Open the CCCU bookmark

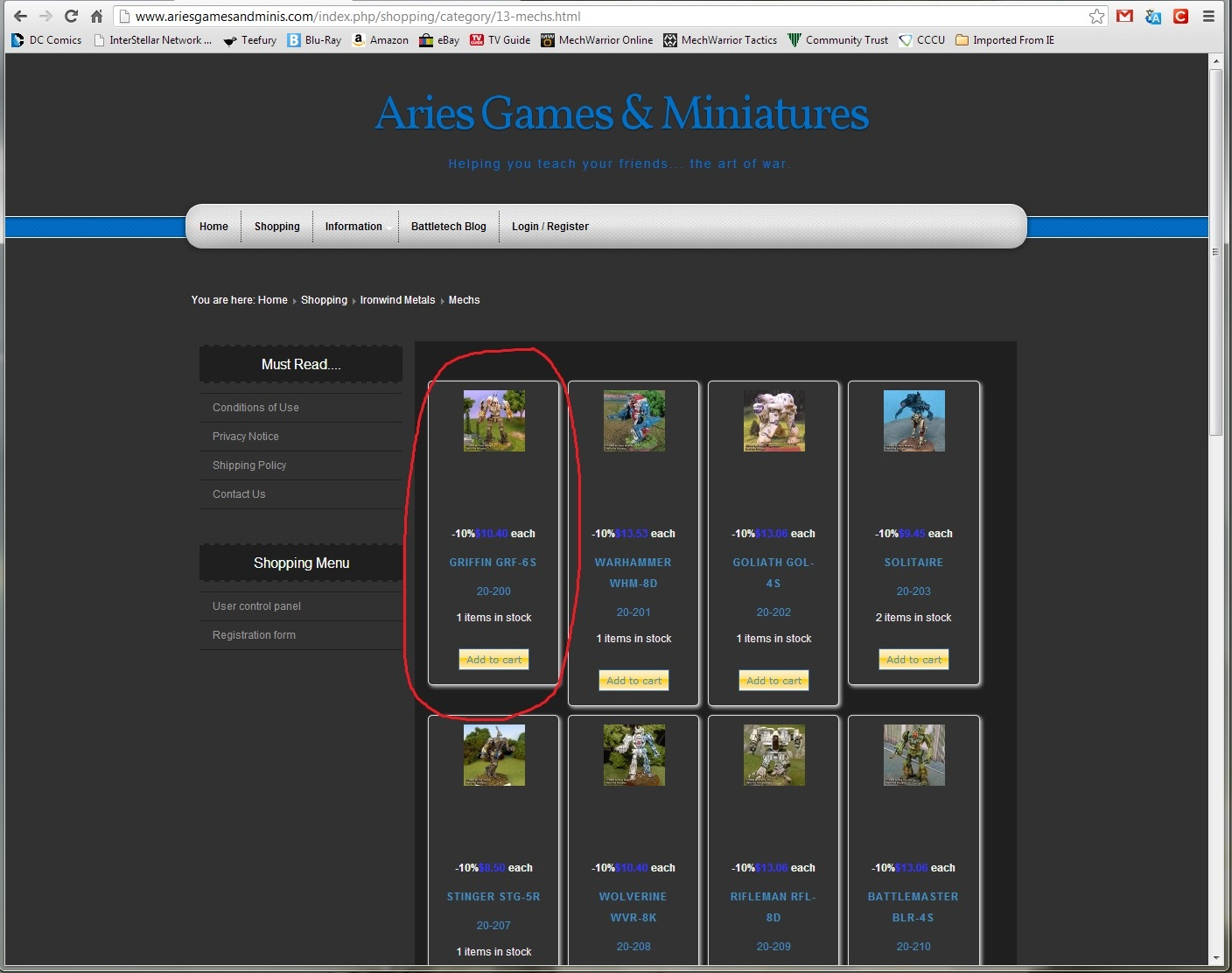921,39
